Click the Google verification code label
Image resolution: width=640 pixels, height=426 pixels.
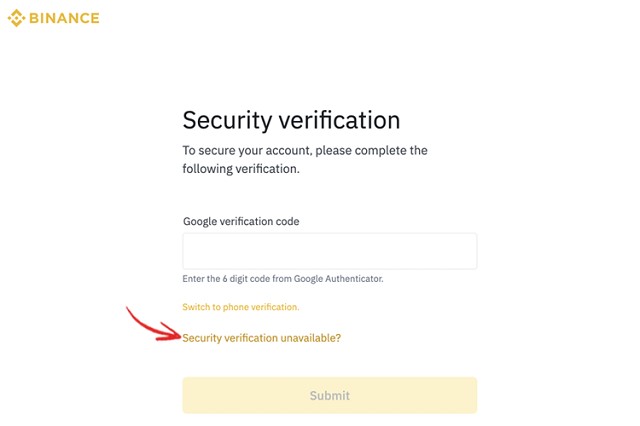point(241,221)
